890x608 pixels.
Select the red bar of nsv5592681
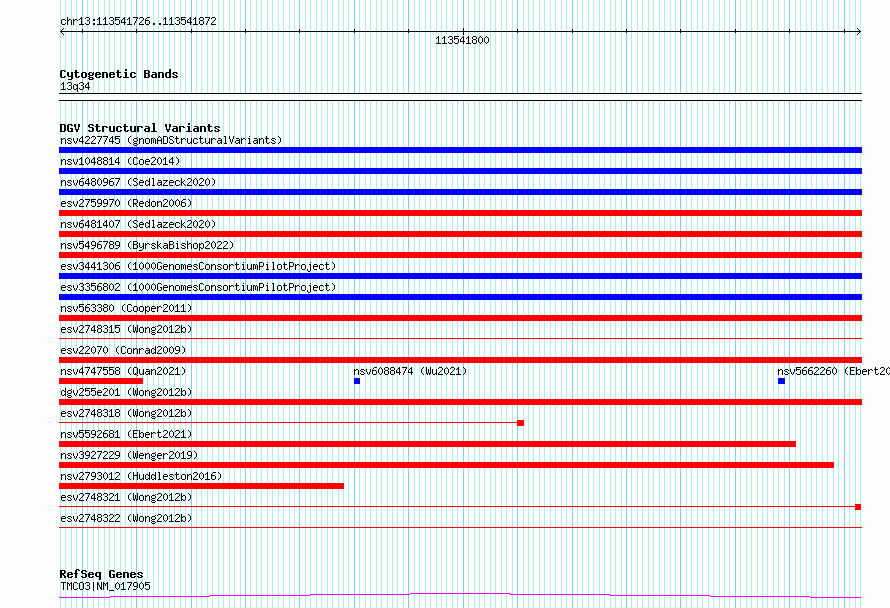(427, 444)
